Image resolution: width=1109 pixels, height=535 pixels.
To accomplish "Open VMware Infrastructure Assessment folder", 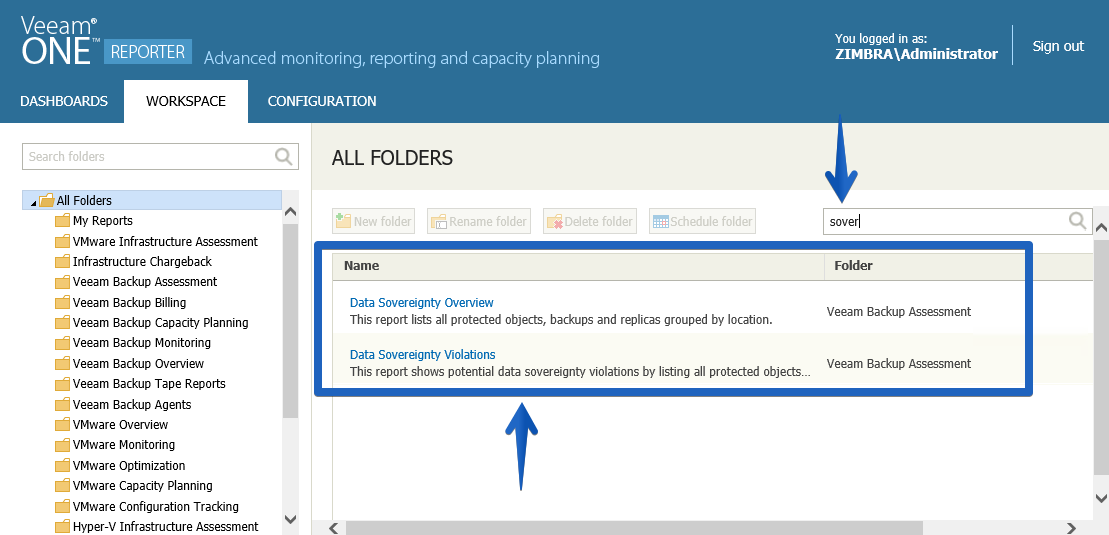I will tap(165, 241).
